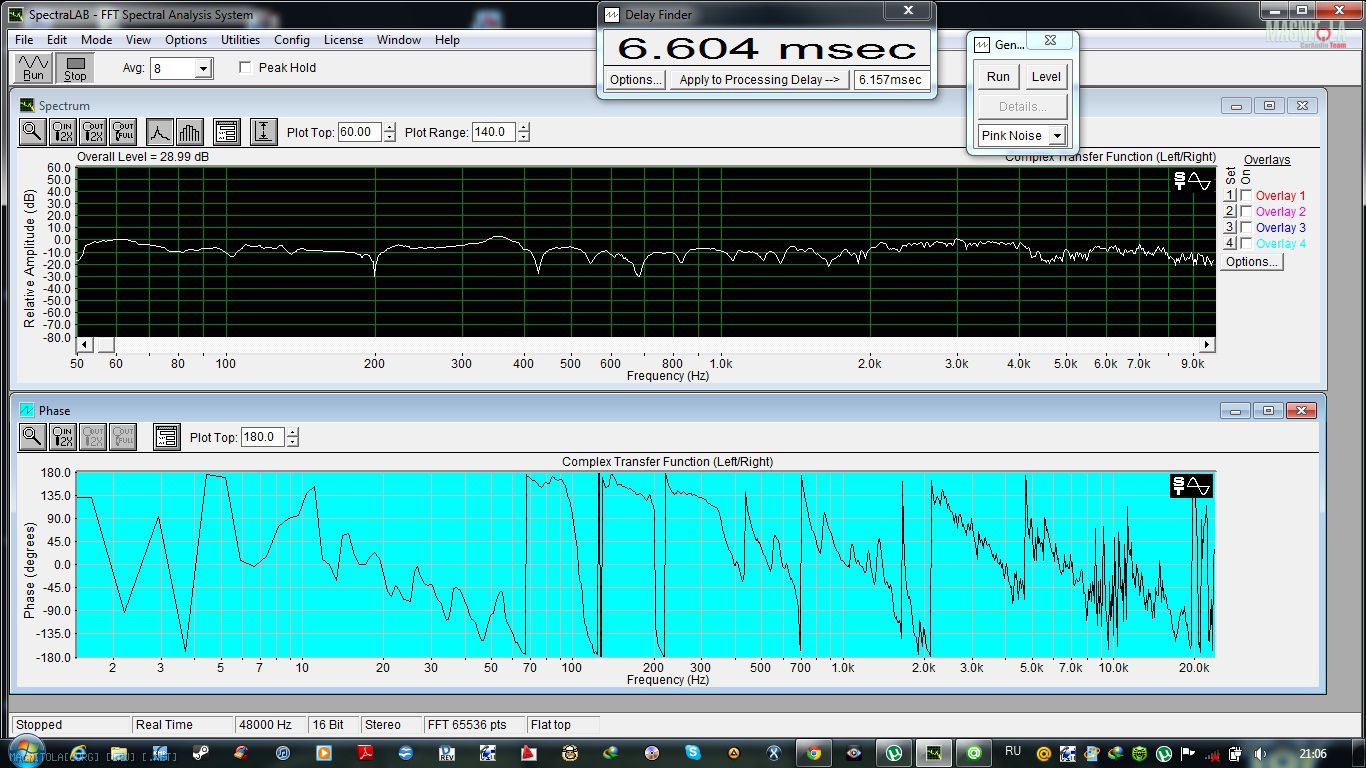Click Set button for Overlay 3
1366x768 pixels.
tap(1230, 228)
